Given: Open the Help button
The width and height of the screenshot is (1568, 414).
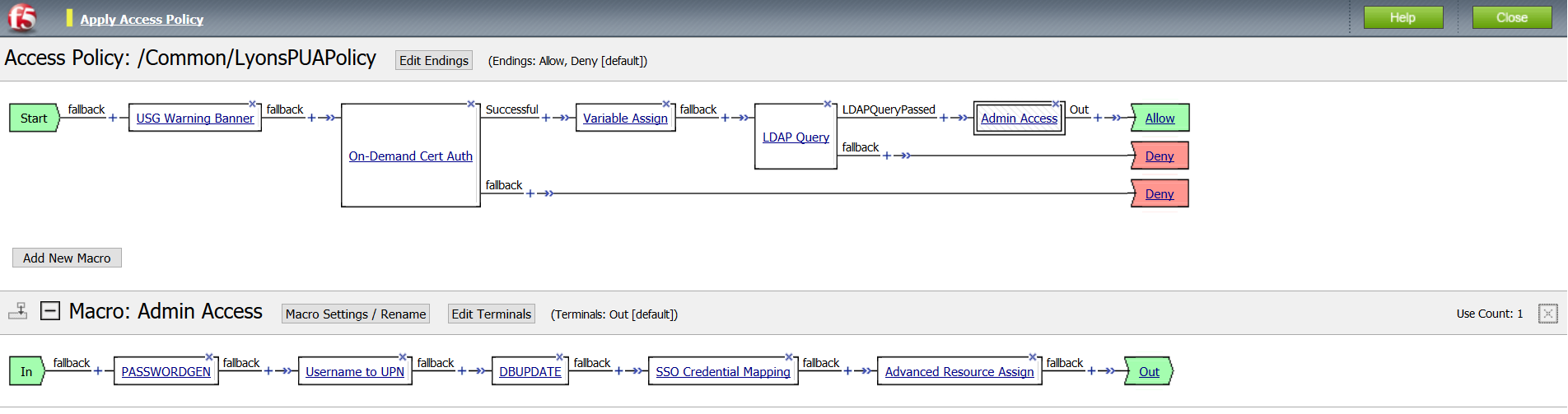Looking at the screenshot, I should 1403,17.
